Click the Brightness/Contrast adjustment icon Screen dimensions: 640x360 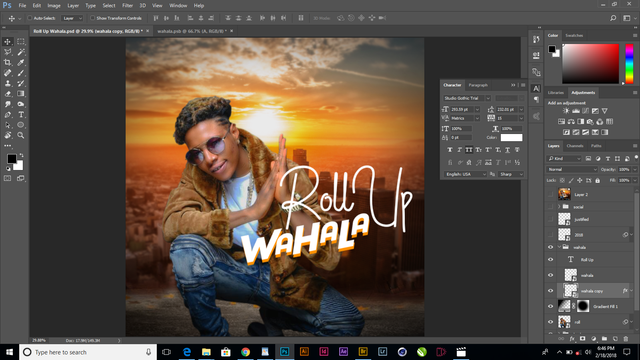coord(566,111)
